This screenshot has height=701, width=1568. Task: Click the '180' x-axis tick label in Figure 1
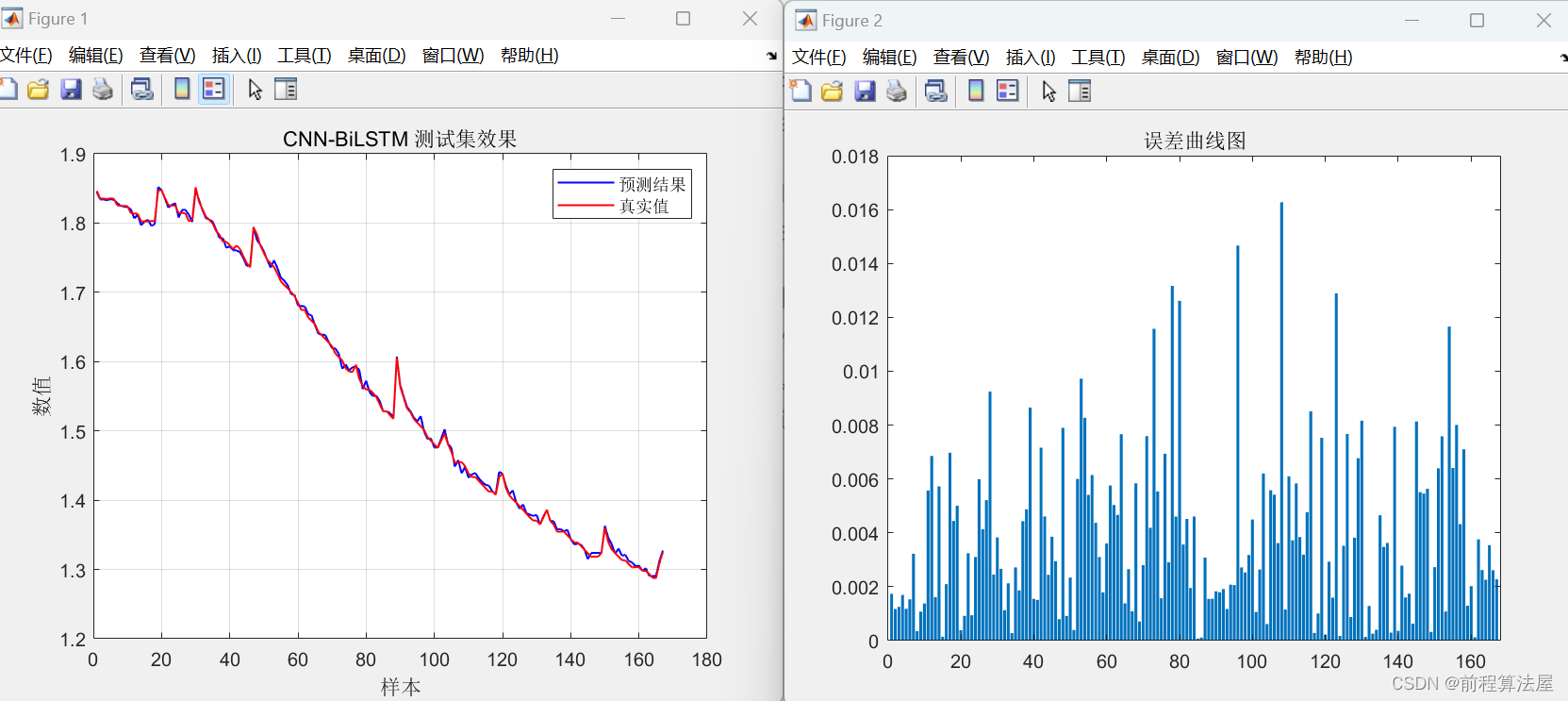[x=707, y=659]
